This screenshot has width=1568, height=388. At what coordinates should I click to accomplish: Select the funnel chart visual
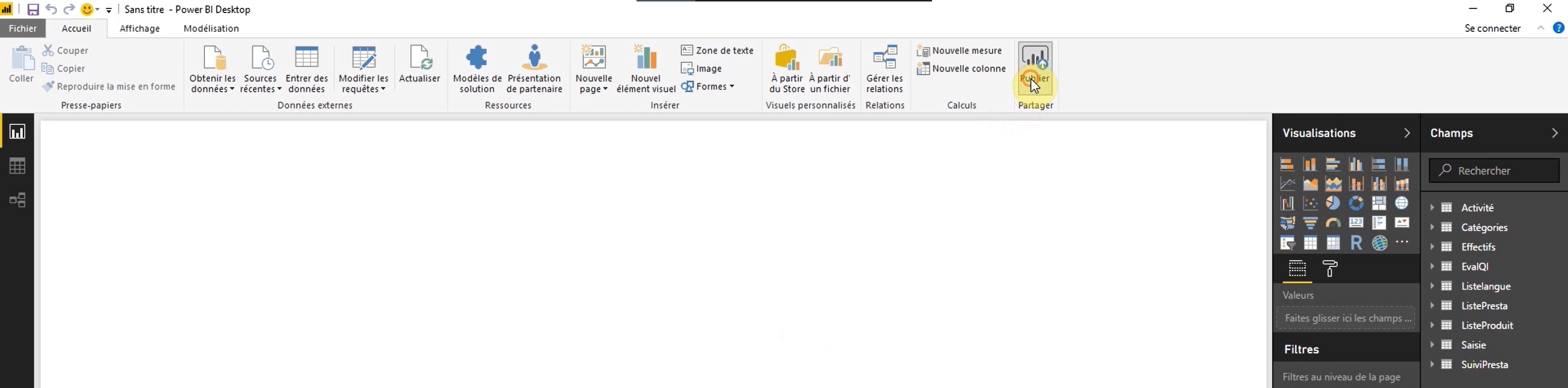[1310, 223]
